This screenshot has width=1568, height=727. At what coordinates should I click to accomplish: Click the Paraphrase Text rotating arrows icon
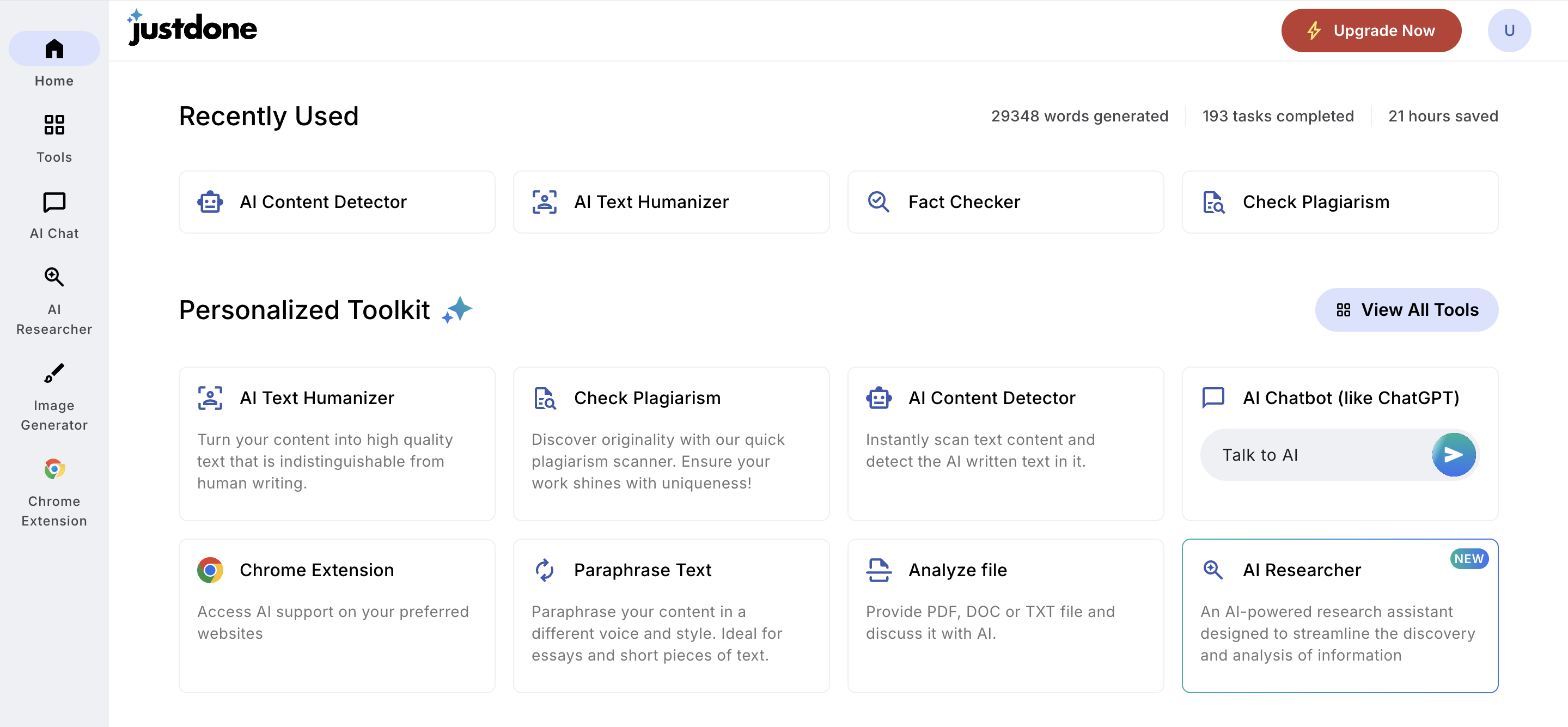pyautogui.click(x=544, y=570)
